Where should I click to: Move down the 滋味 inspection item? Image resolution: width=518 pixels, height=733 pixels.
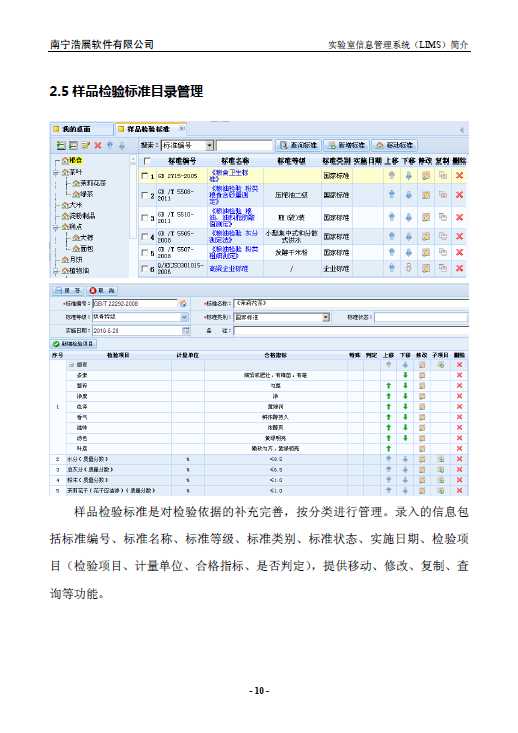[405, 427]
